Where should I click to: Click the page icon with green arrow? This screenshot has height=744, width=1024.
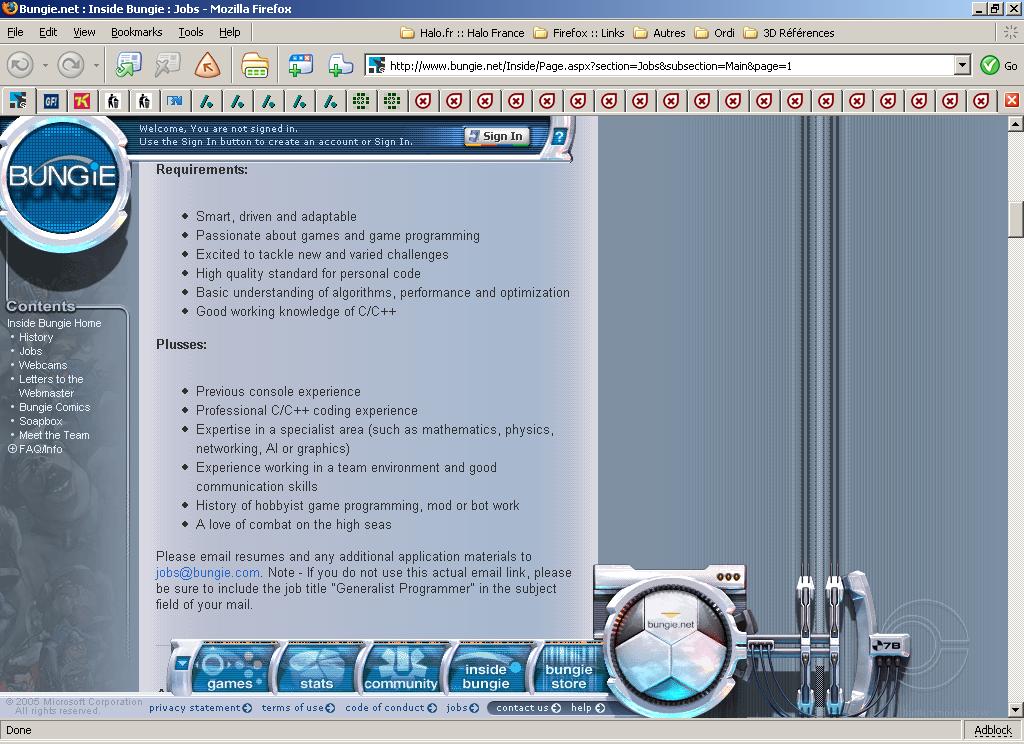pyautogui.click(x=128, y=65)
